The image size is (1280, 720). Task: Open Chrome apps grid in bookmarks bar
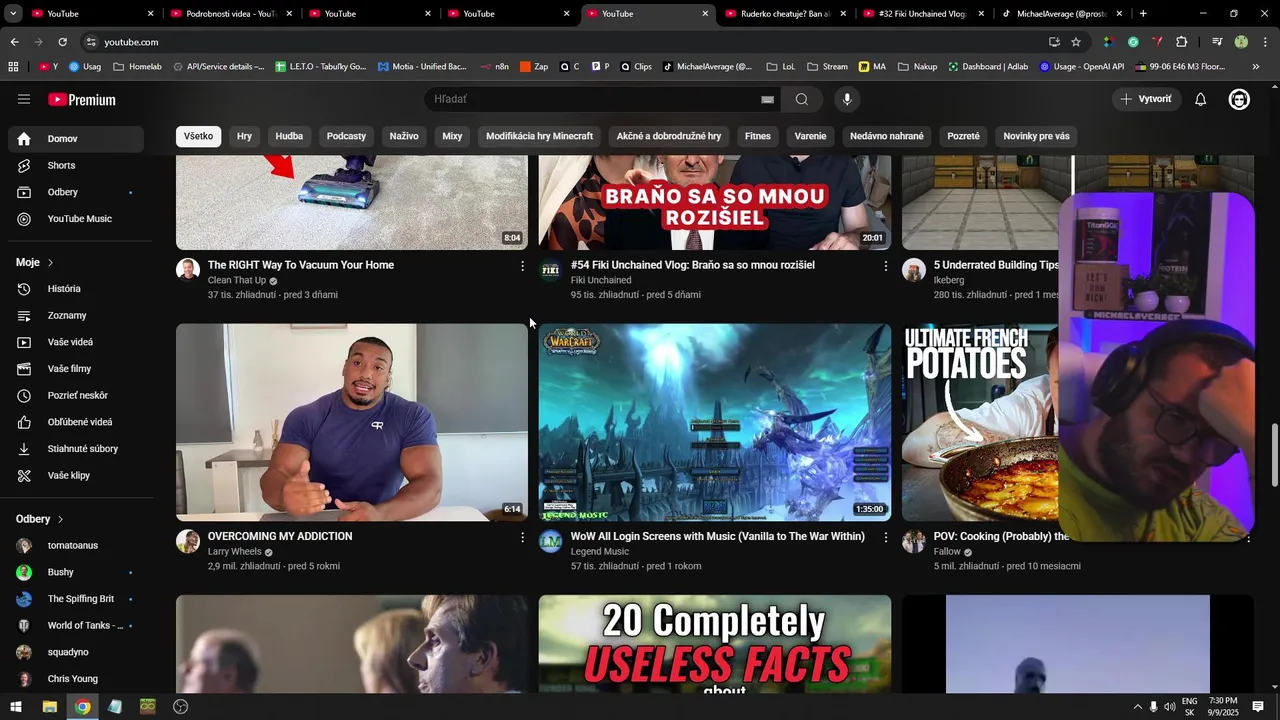pos(13,67)
